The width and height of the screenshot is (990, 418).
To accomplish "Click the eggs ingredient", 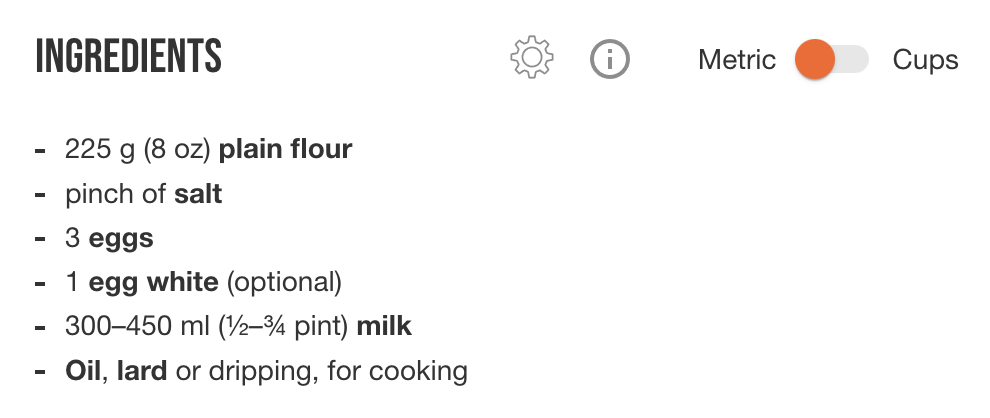I will [x=121, y=239].
